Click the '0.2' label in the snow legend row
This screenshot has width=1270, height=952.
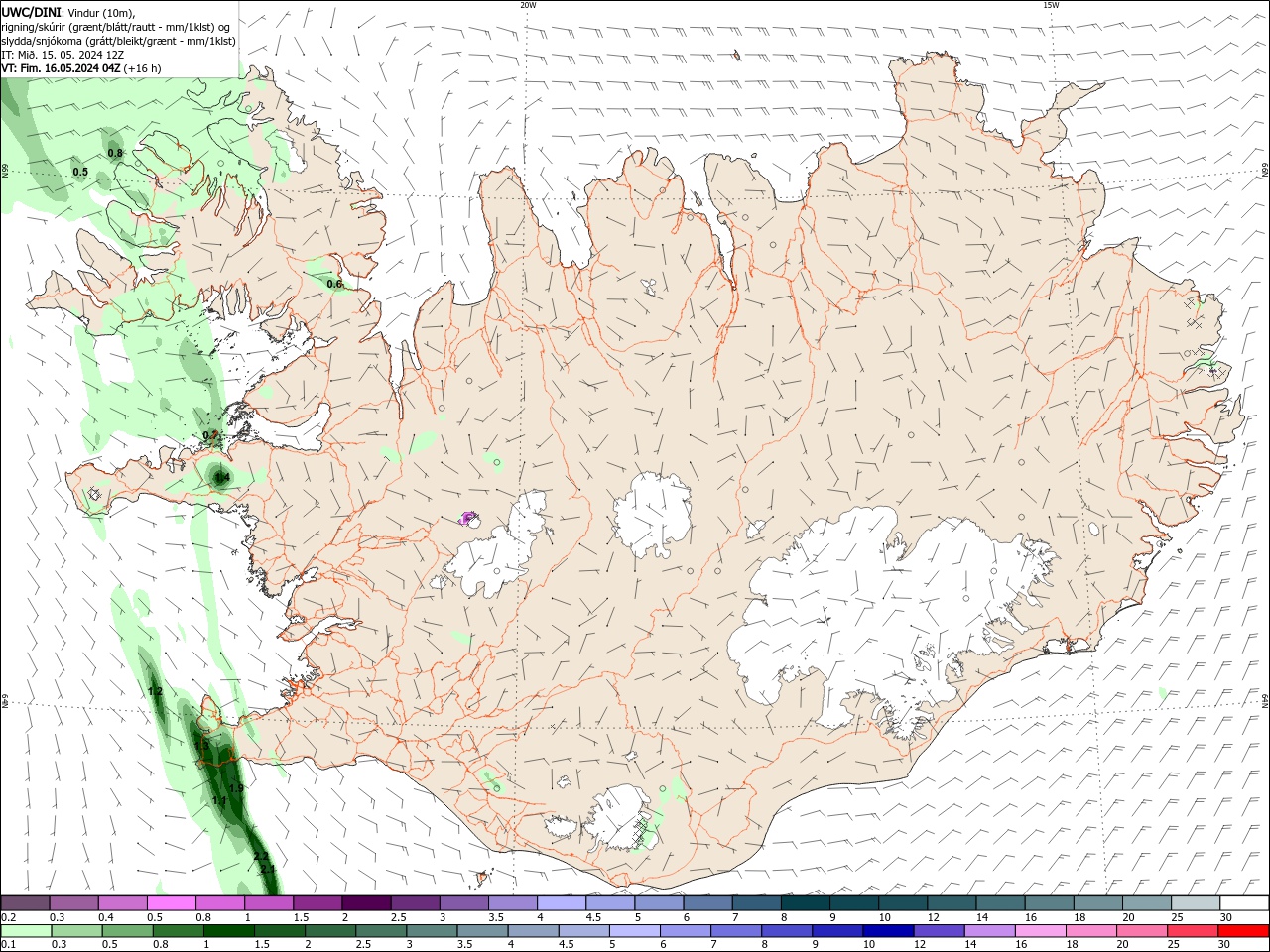pos(8,917)
